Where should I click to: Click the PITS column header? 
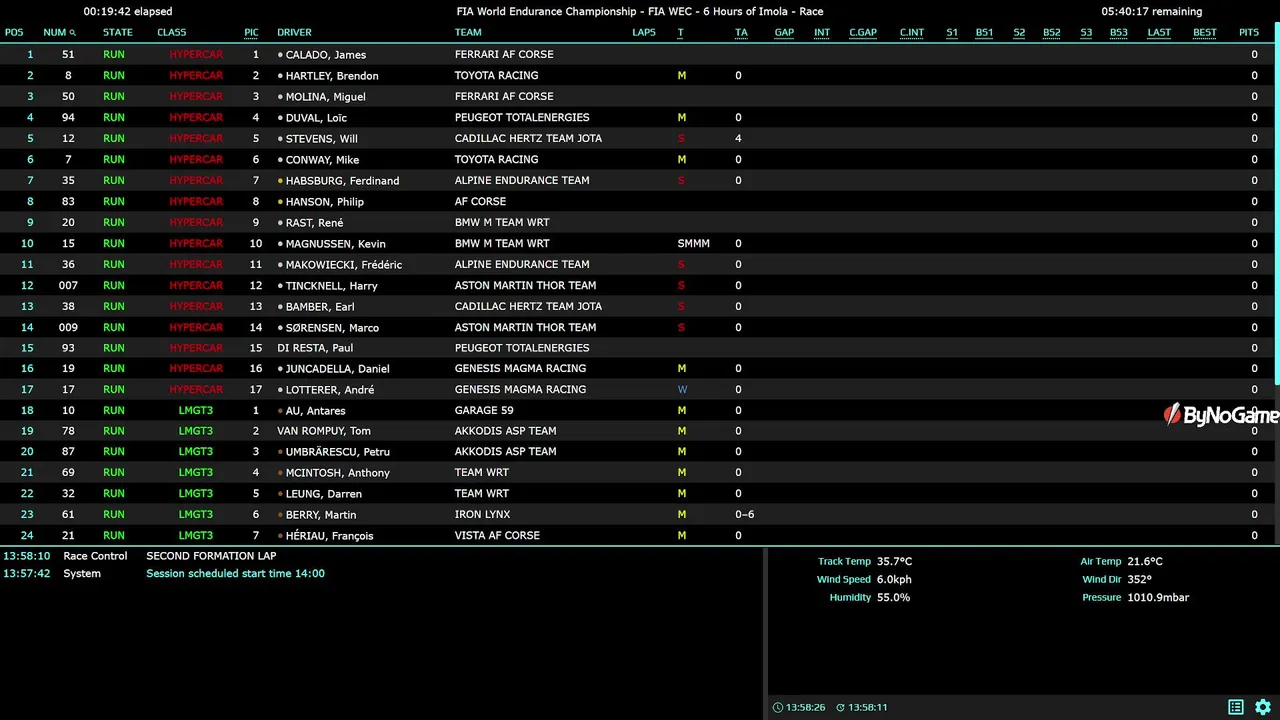pyautogui.click(x=1249, y=33)
